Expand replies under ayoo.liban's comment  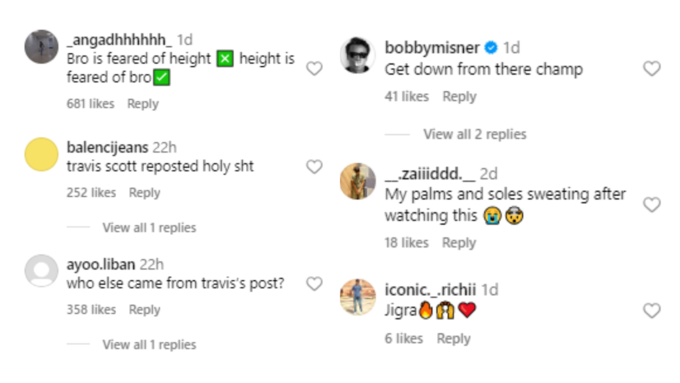point(149,345)
